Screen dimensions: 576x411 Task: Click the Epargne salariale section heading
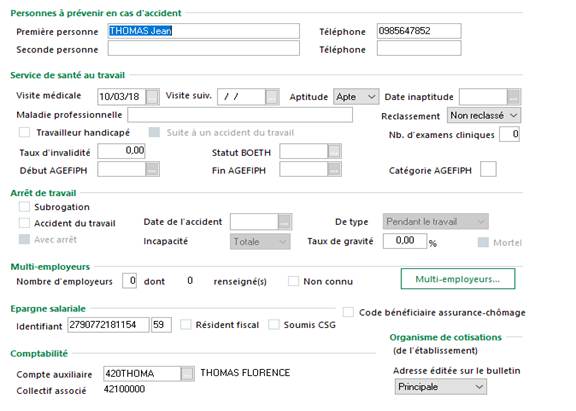point(48,309)
